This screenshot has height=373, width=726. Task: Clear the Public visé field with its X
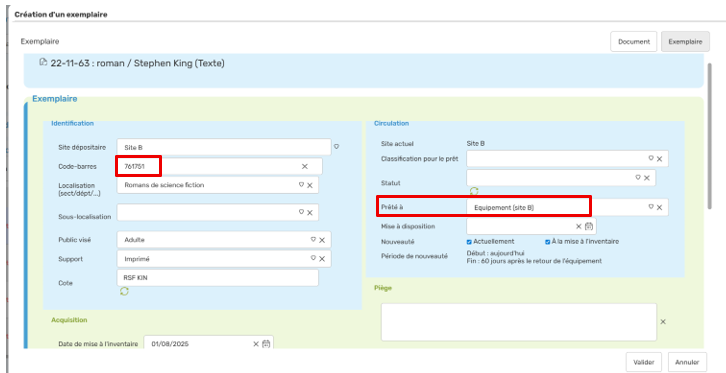(322, 240)
